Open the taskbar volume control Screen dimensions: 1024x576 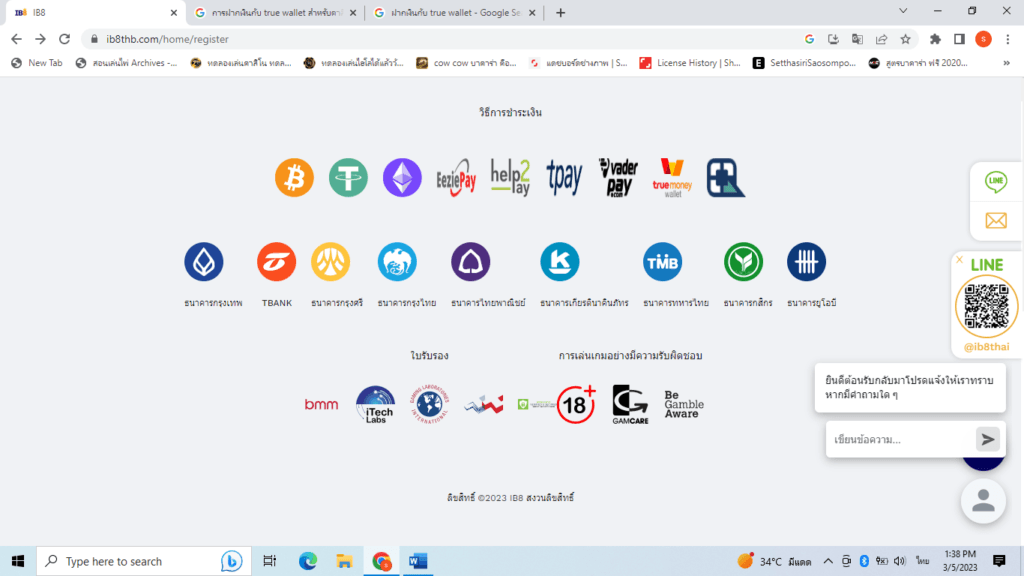[x=900, y=561]
